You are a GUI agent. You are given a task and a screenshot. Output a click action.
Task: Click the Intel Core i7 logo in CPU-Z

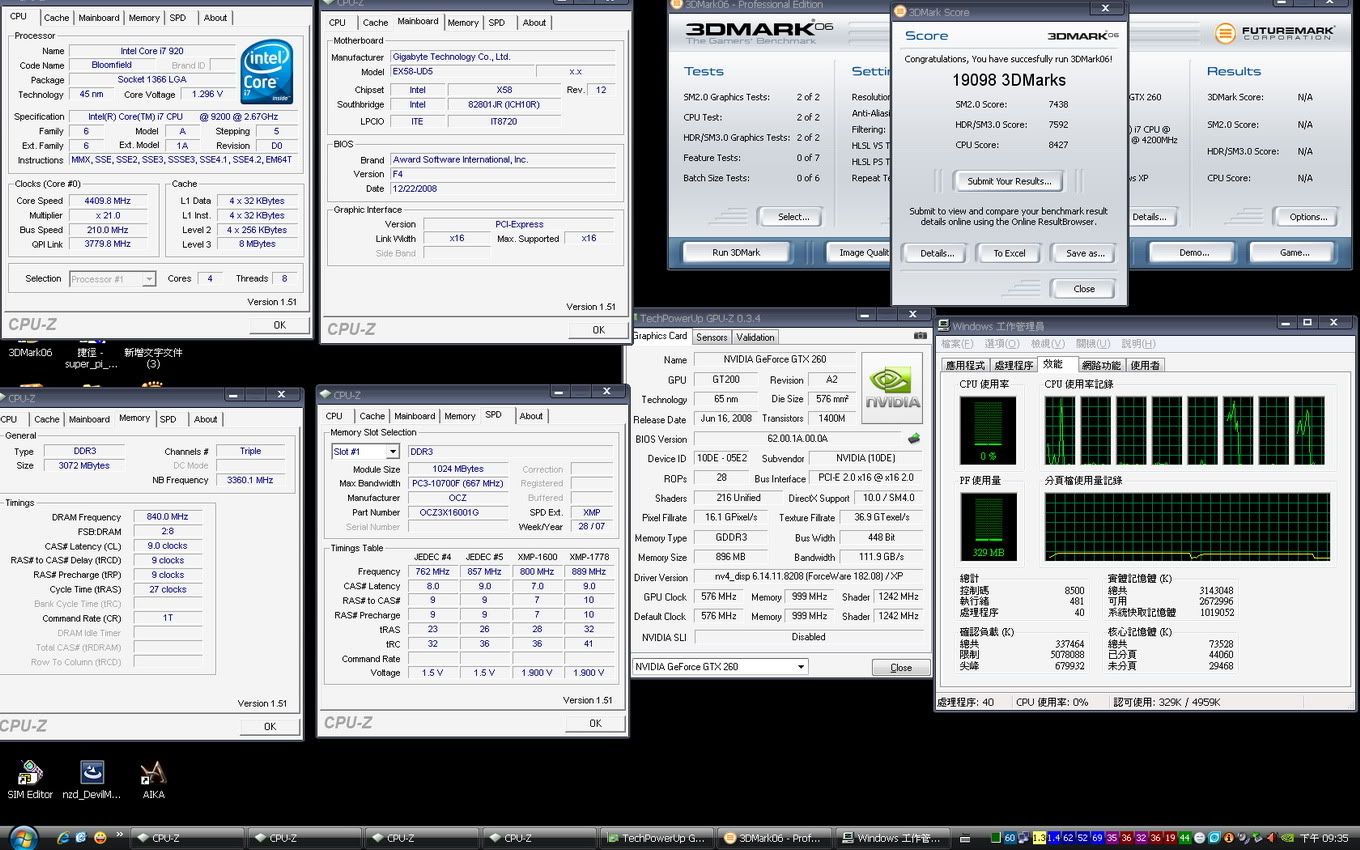pyautogui.click(x=266, y=71)
